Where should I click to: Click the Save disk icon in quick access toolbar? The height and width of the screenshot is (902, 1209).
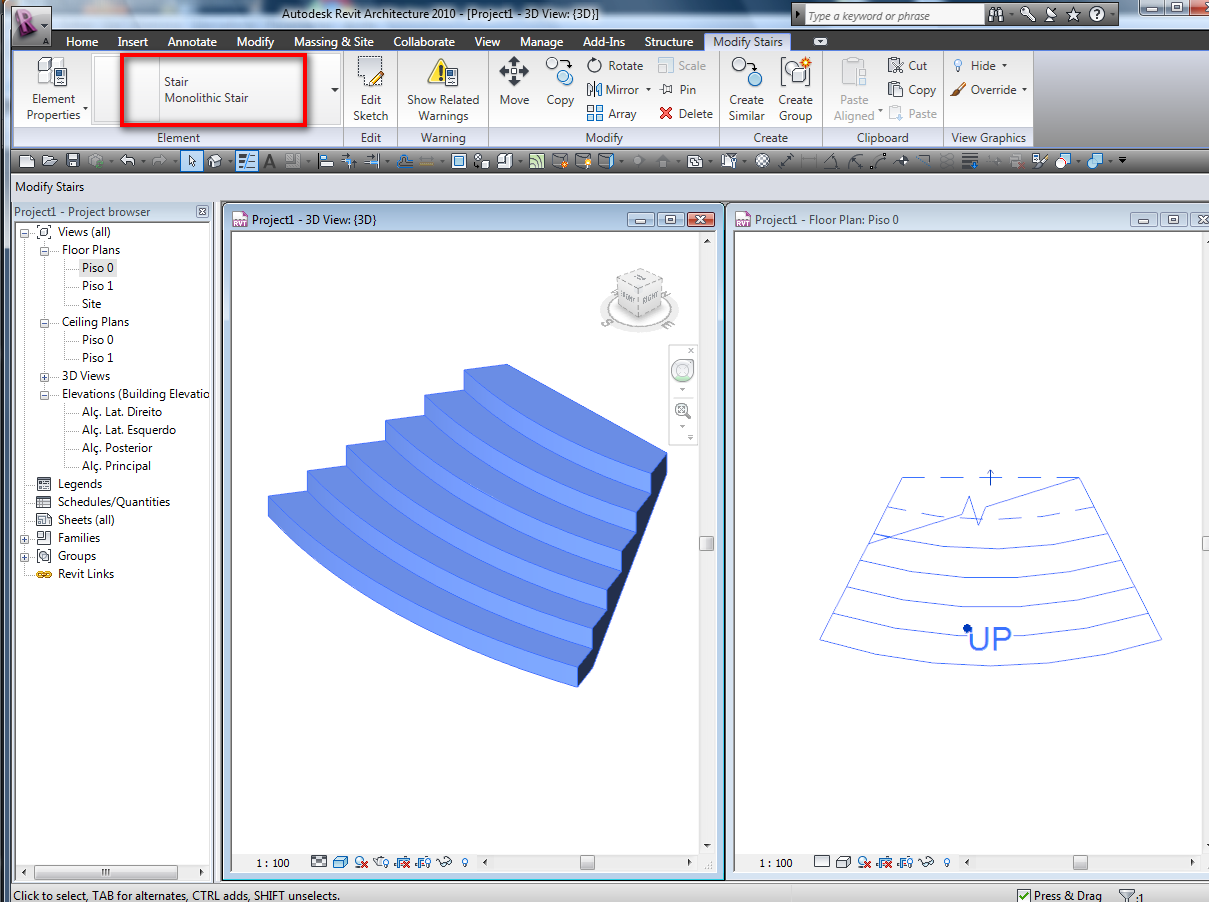[x=73, y=160]
